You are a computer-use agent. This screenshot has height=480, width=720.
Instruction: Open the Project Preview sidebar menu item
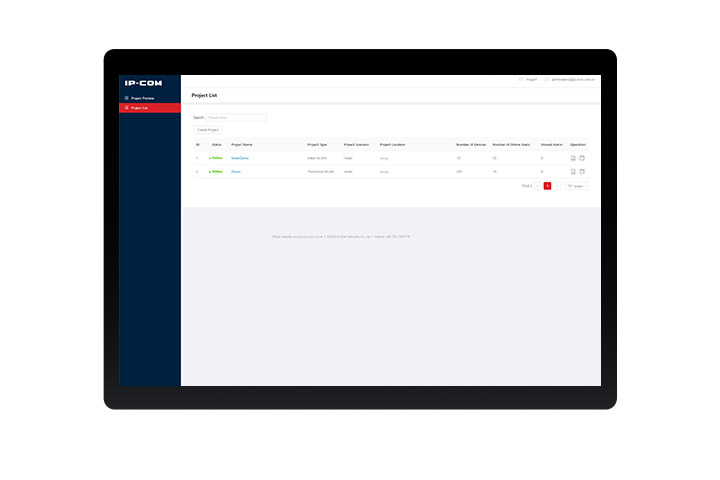pos(142,98)
